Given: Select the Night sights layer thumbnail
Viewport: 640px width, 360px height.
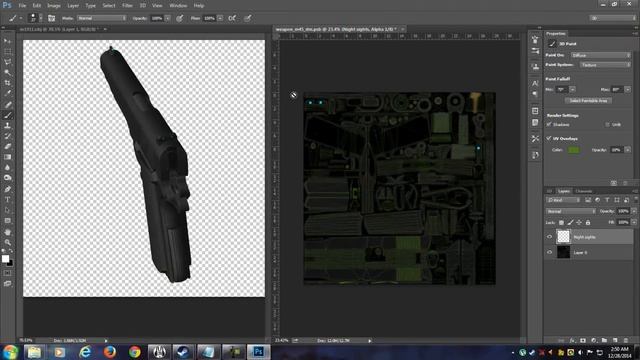Looking at the screenshot, I should click(564, 237).
